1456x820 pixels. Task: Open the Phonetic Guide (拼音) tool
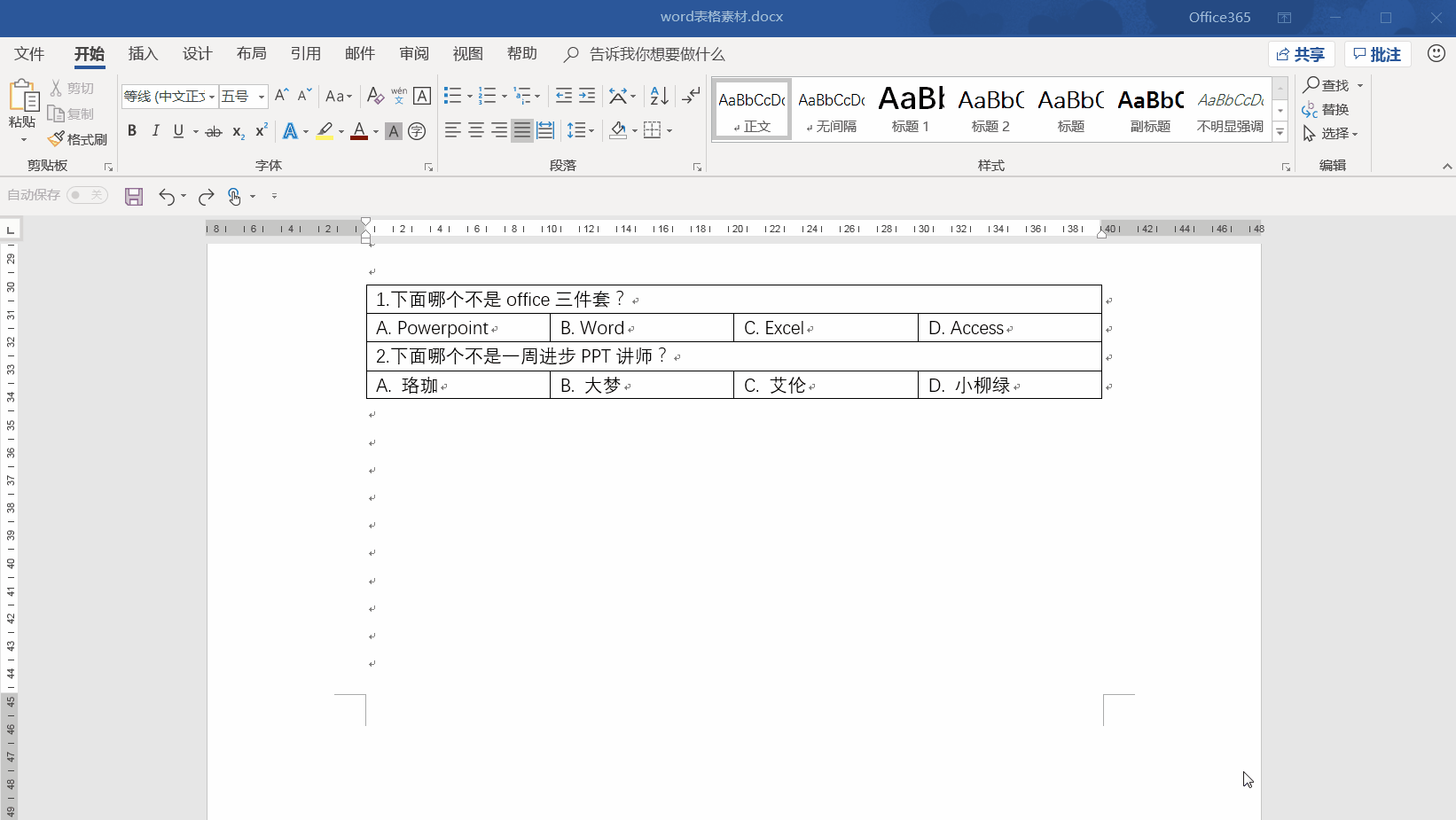398,96
